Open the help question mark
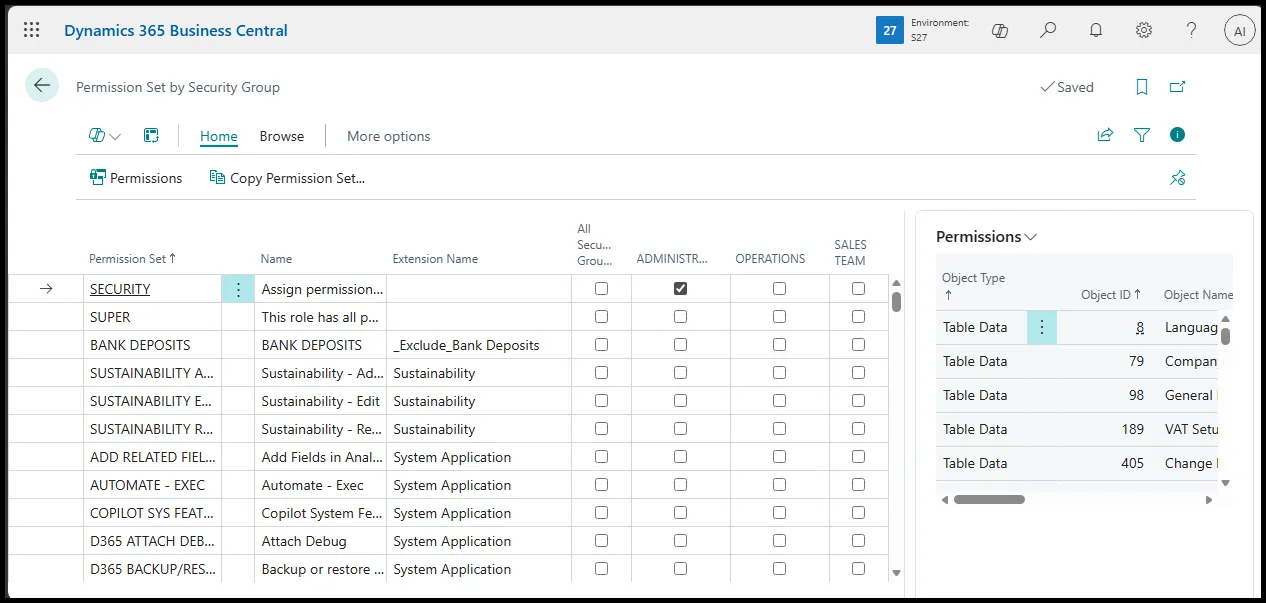1266x603 pixels. click(1191, 30)
